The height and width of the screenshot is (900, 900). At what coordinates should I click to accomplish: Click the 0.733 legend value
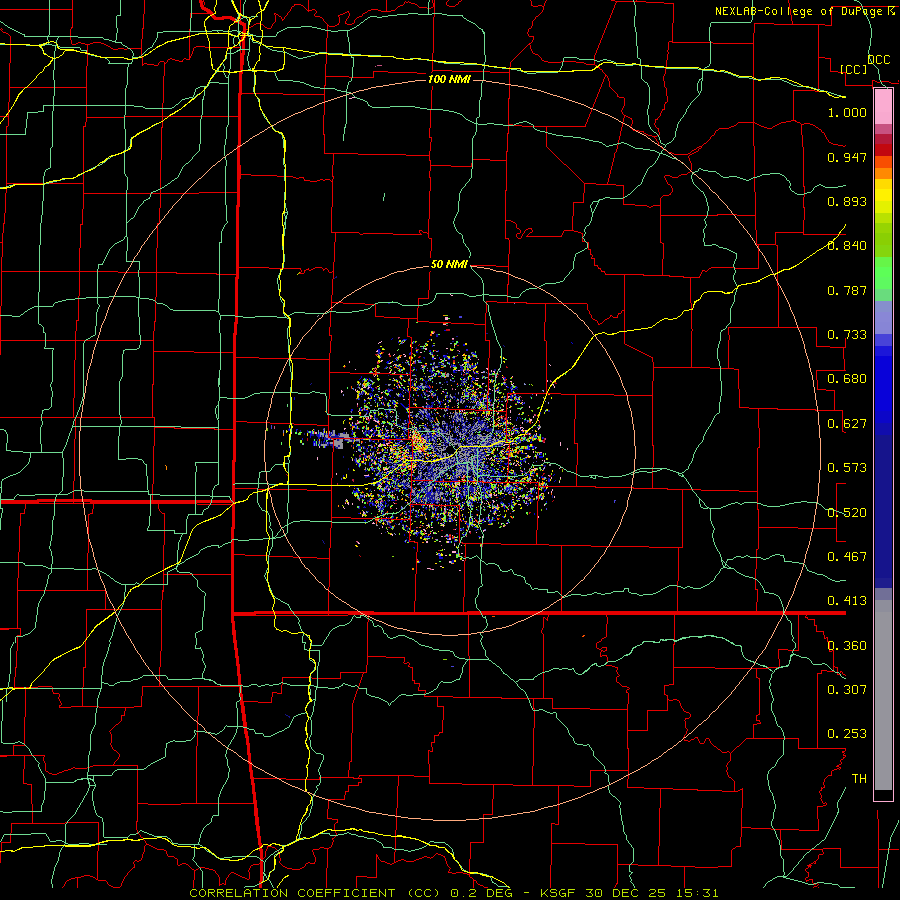click(847, 335)
